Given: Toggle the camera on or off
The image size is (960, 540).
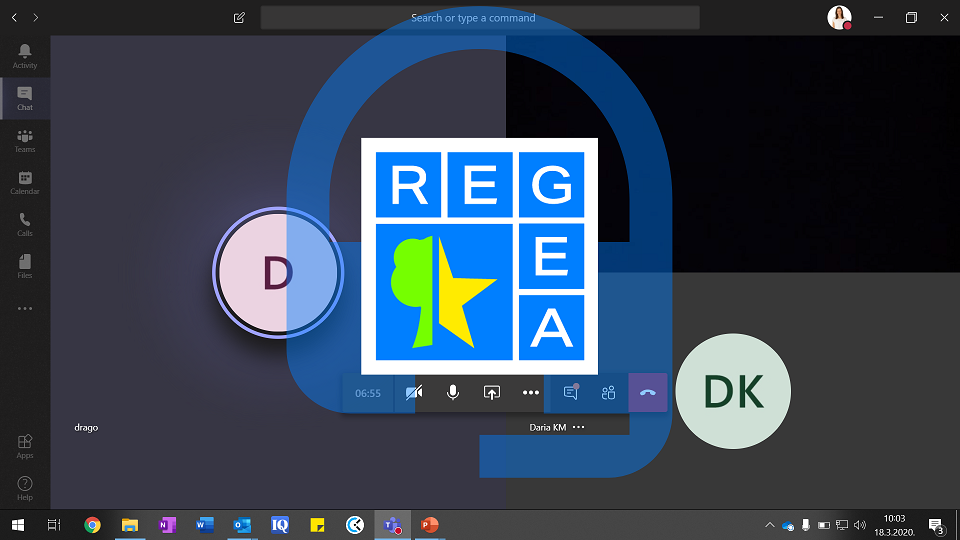Looking at the screenshot, I should click(414, 392).
